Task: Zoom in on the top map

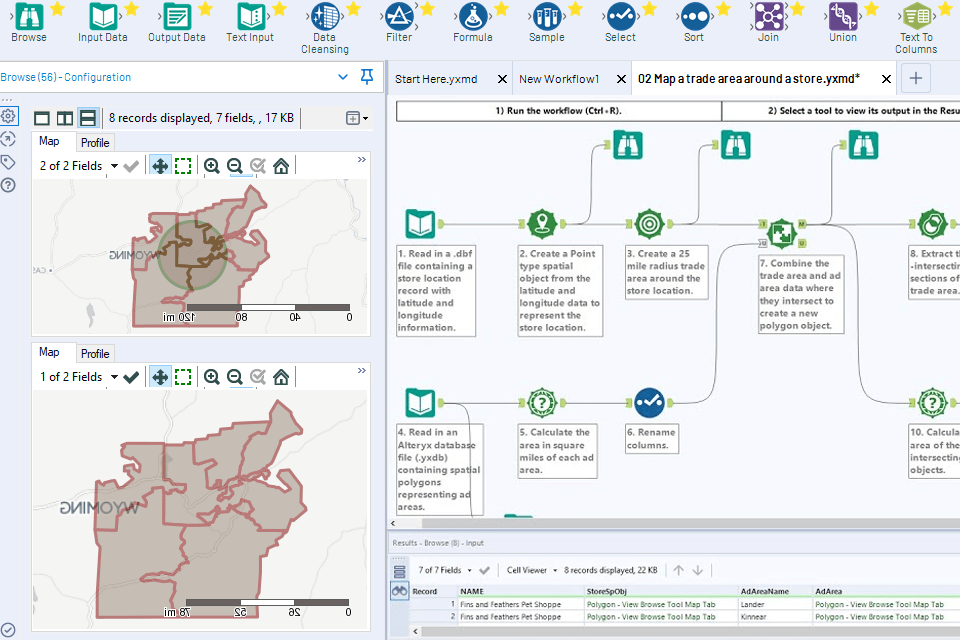Action: 212,166
